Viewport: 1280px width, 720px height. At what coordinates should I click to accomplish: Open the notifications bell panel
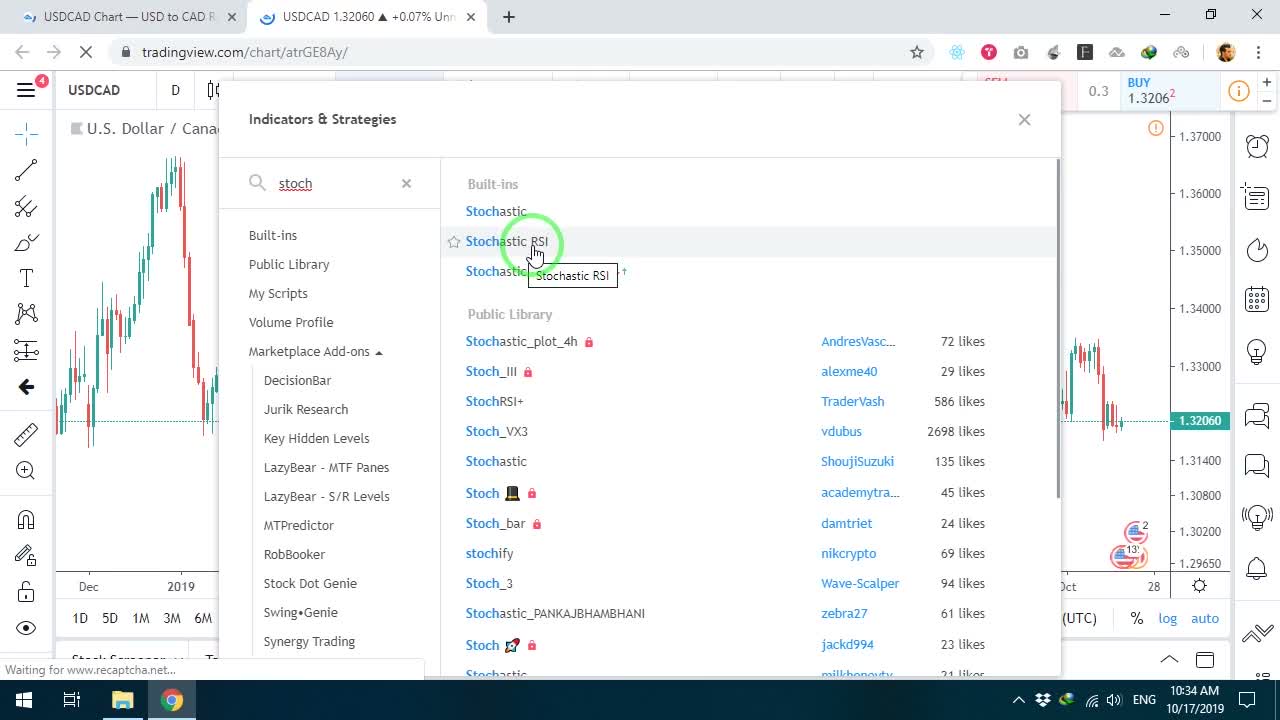pyautogui.click(x=1257, y=569)
